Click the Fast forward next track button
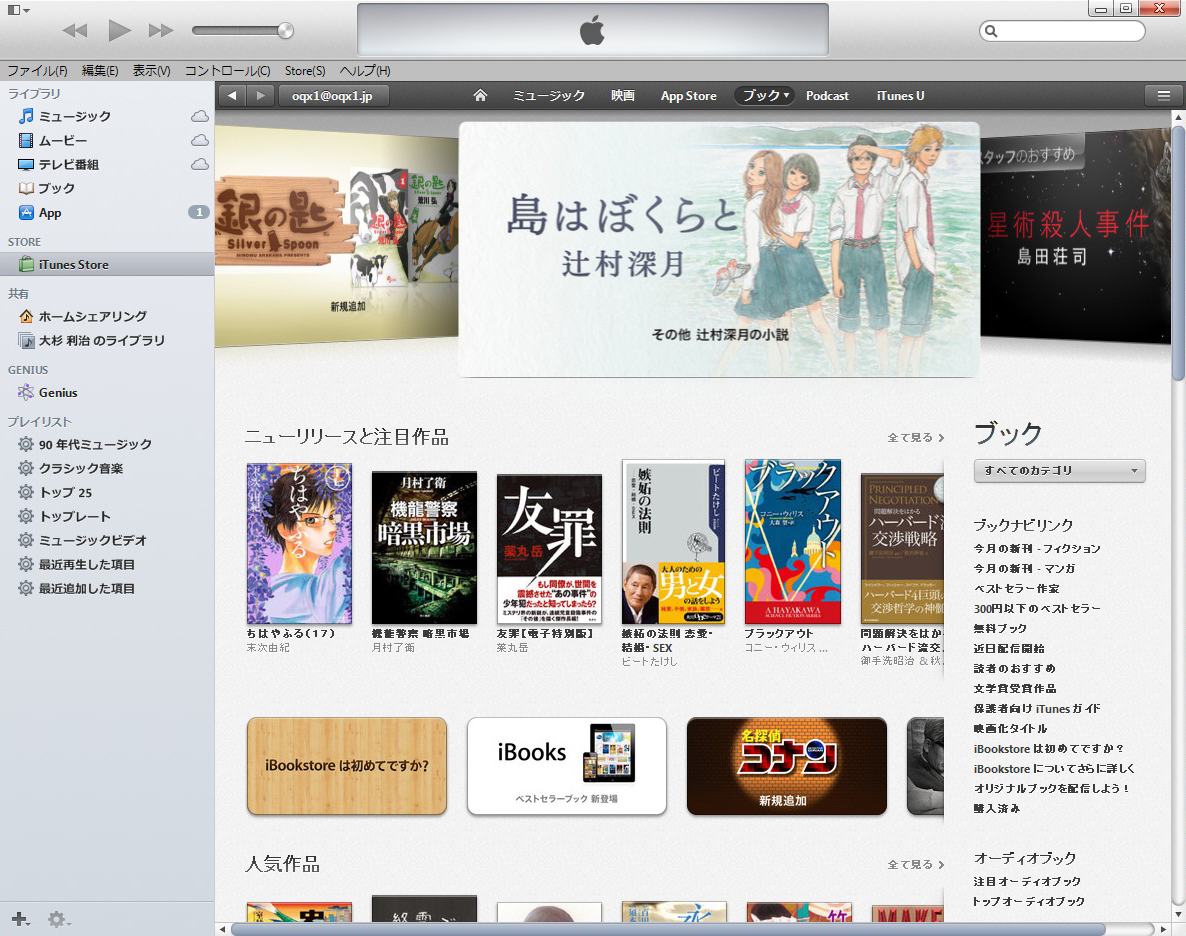Viewport: 1186px width, 936px height. coord(161,30)
